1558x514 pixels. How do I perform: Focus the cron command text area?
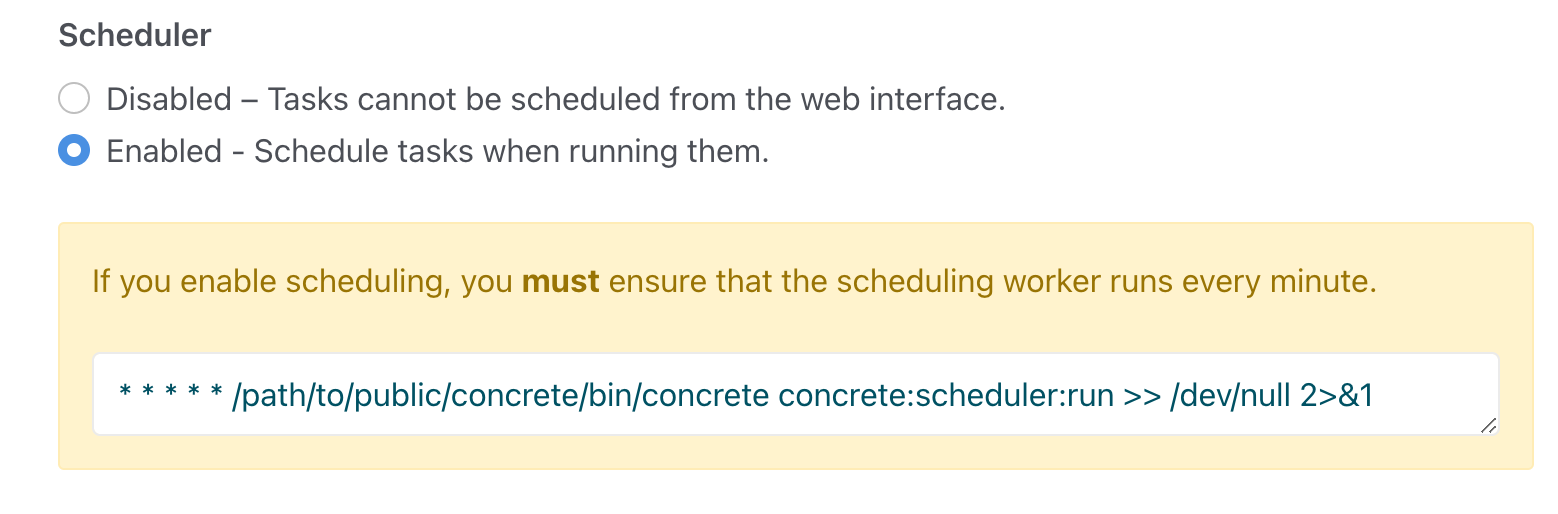[x=796, y=394]
